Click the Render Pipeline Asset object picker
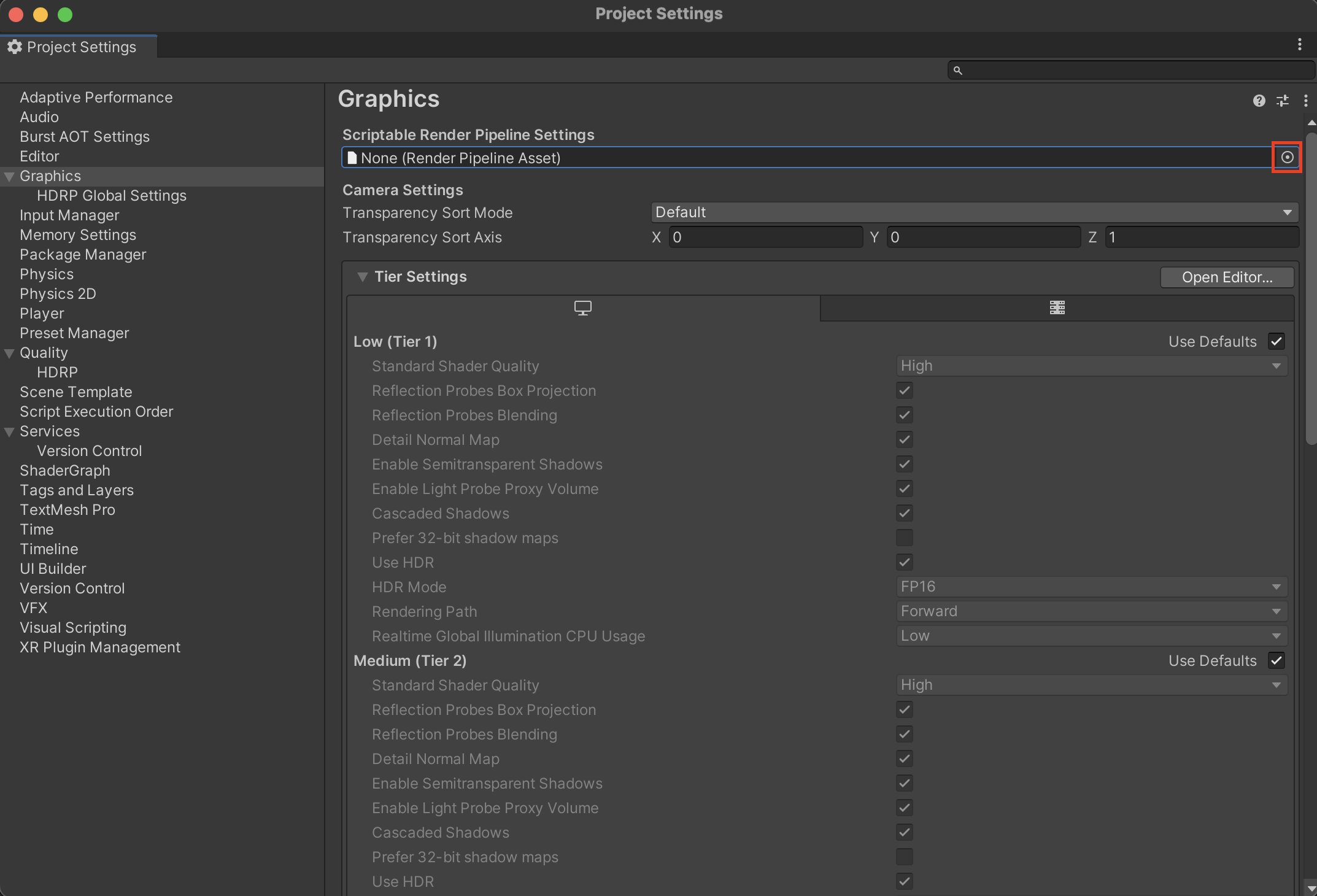 tap(1287, 158)
